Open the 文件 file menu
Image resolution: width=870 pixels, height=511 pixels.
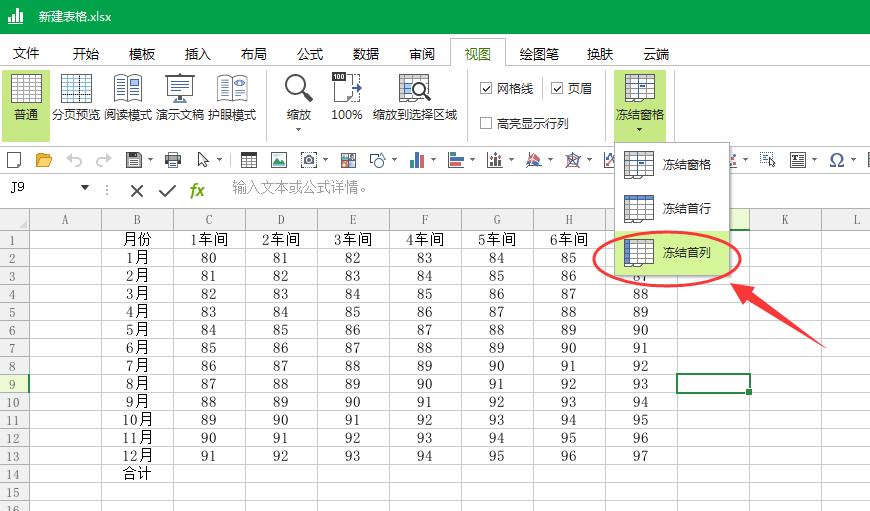point(26,53)
